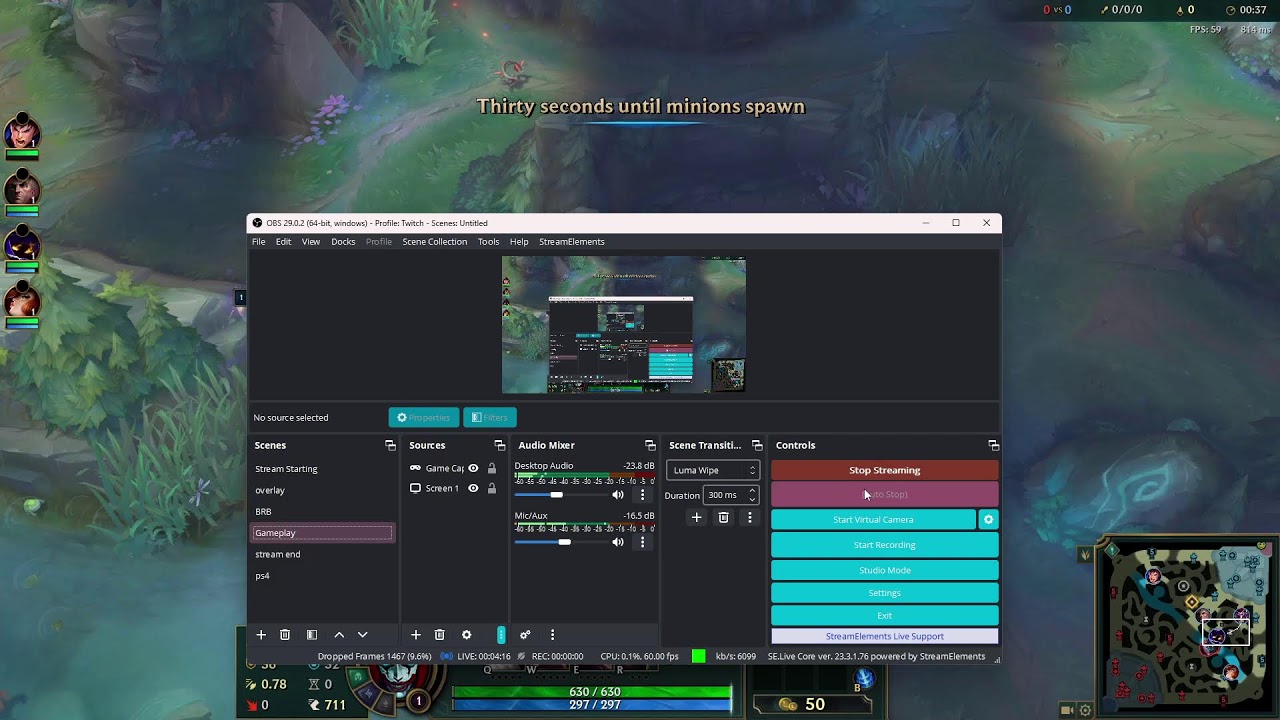Pop out the Controls dock
The image size is (1280, 720).
click(x=993, y=445)
